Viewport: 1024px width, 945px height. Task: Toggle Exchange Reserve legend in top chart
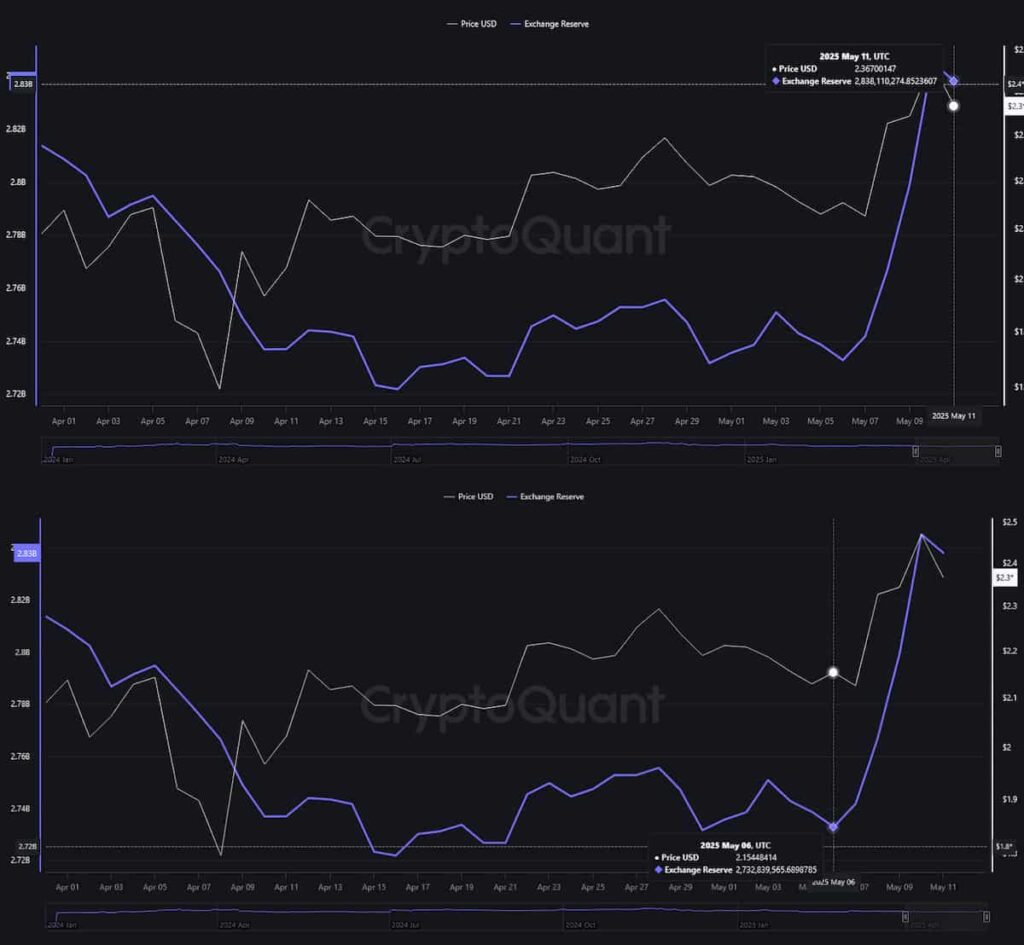[x=549, y=23]
